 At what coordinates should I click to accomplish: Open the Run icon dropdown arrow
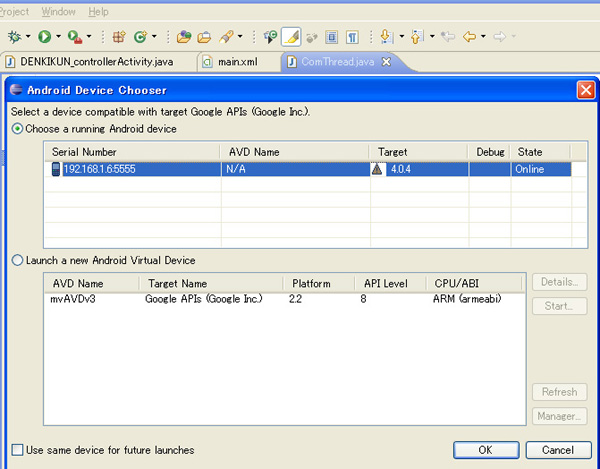[58, 37]
